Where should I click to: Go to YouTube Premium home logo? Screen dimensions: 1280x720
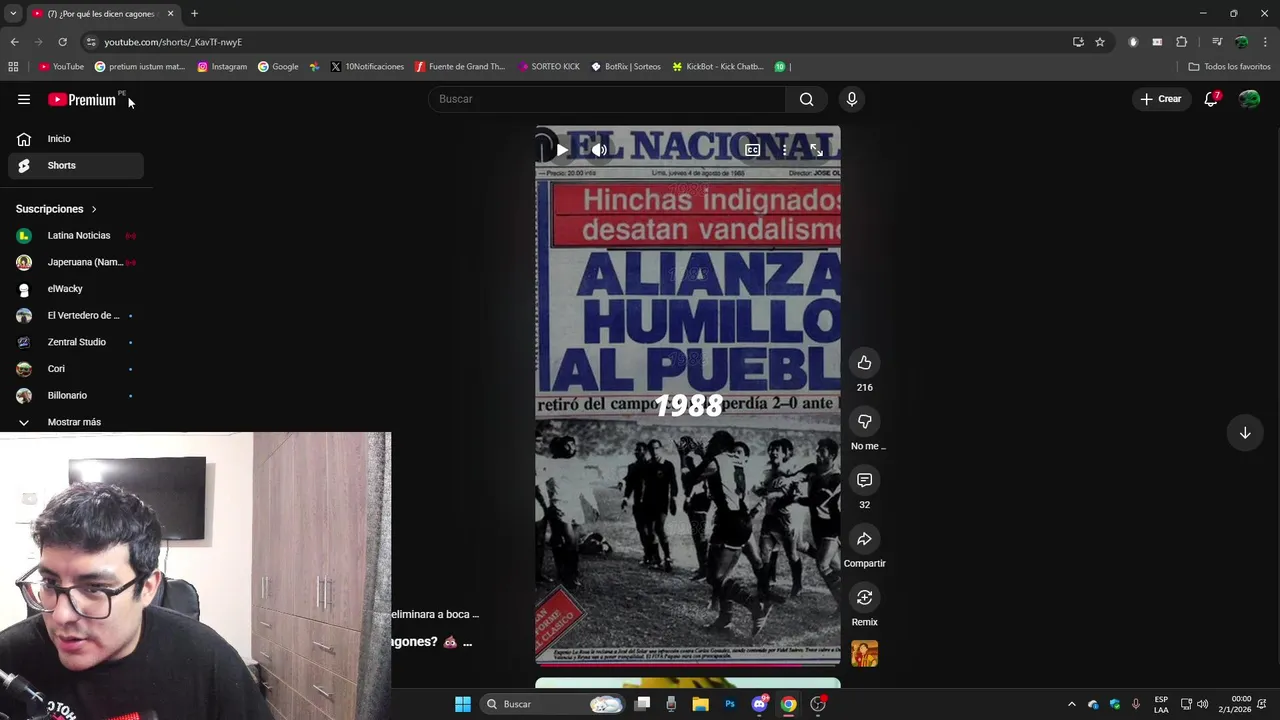pos(82,99)
